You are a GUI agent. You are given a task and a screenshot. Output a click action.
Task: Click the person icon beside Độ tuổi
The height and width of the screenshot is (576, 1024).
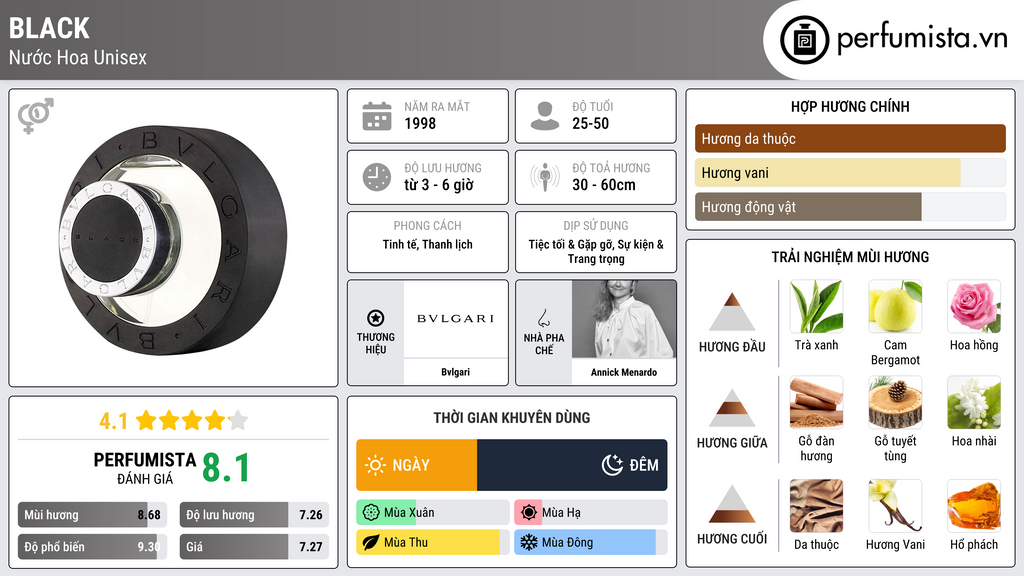pyautogui.click(x=545, y=116)
